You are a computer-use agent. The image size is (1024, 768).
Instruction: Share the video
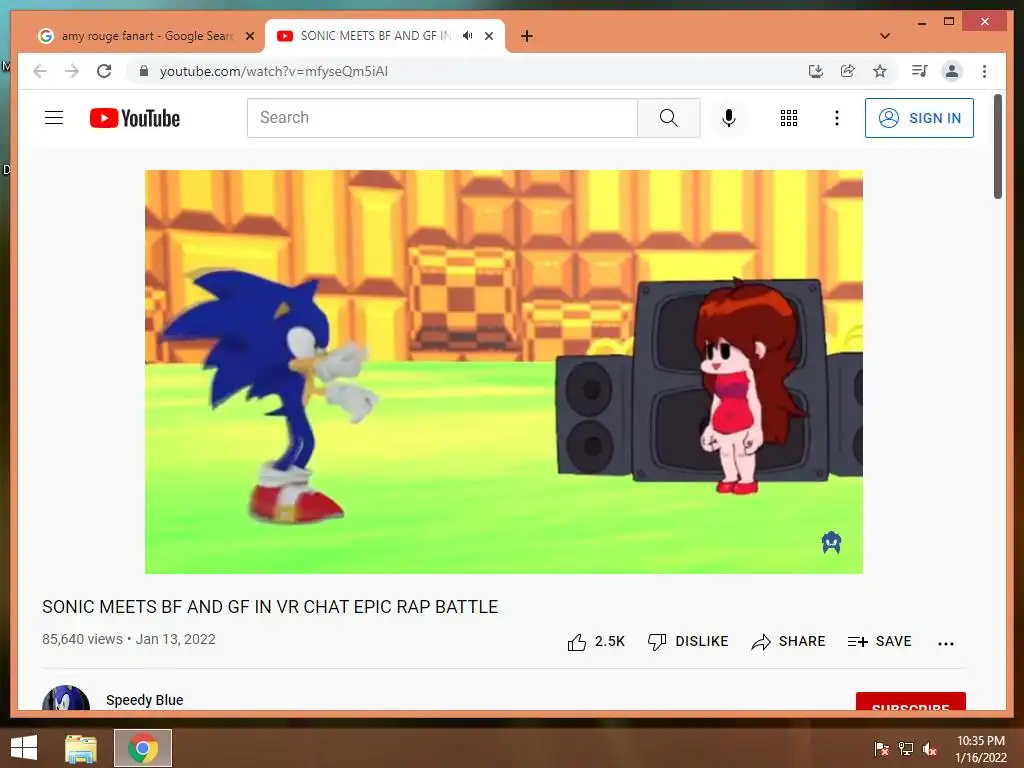[x=788, y=642]
